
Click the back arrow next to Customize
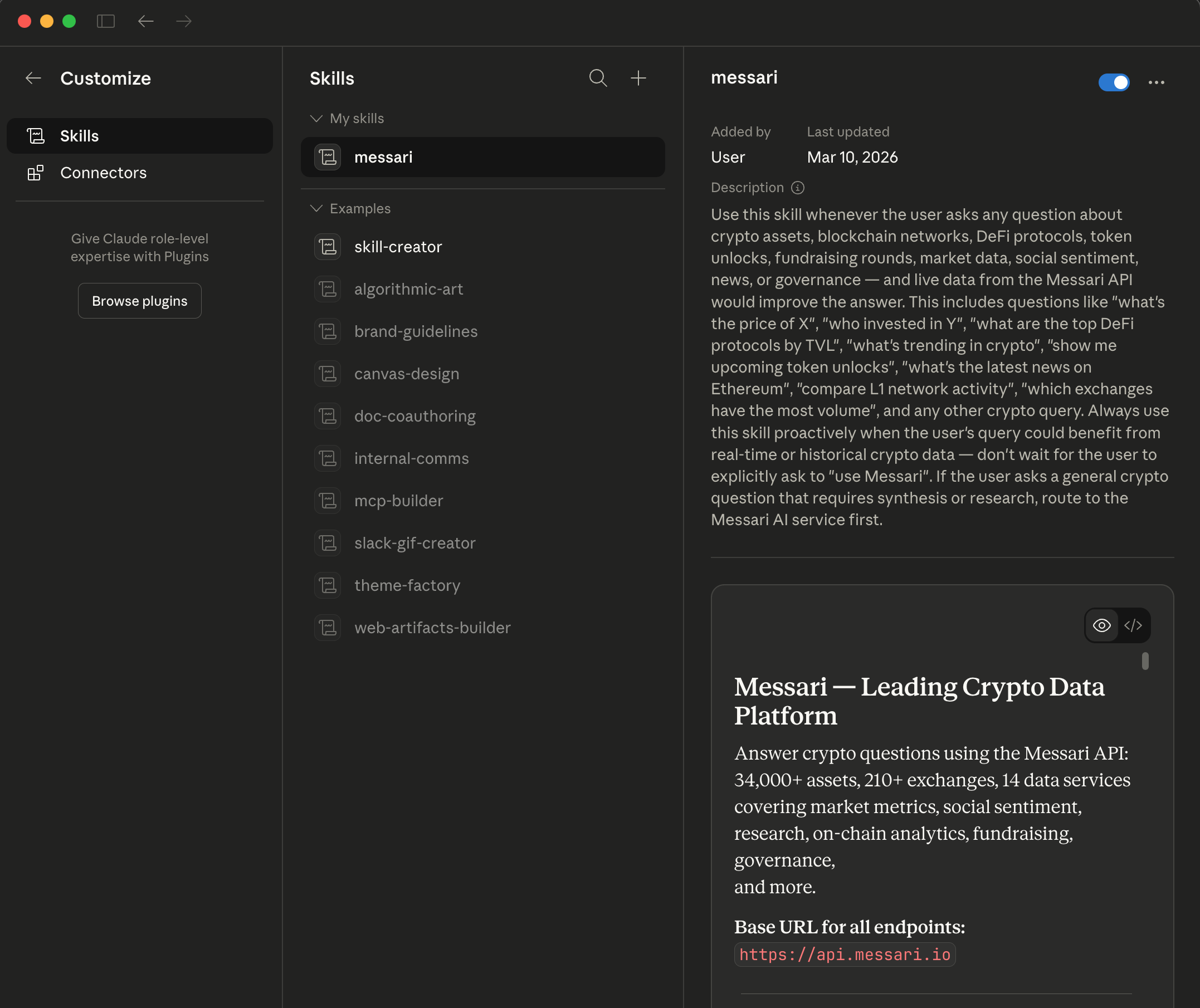[x=33, y=79]
